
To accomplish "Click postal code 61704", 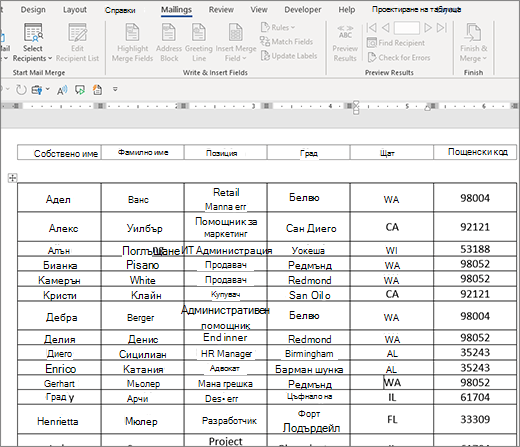I will 475,397.
